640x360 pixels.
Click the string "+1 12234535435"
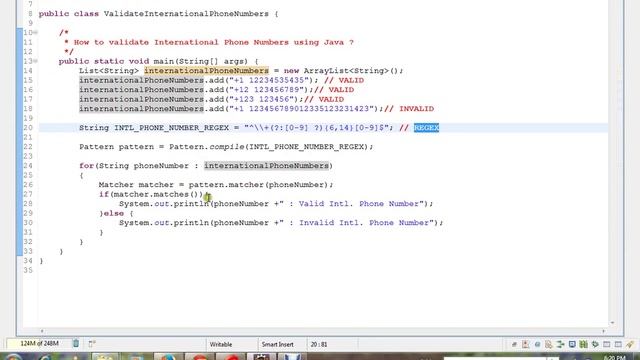[x=269, y=80]
